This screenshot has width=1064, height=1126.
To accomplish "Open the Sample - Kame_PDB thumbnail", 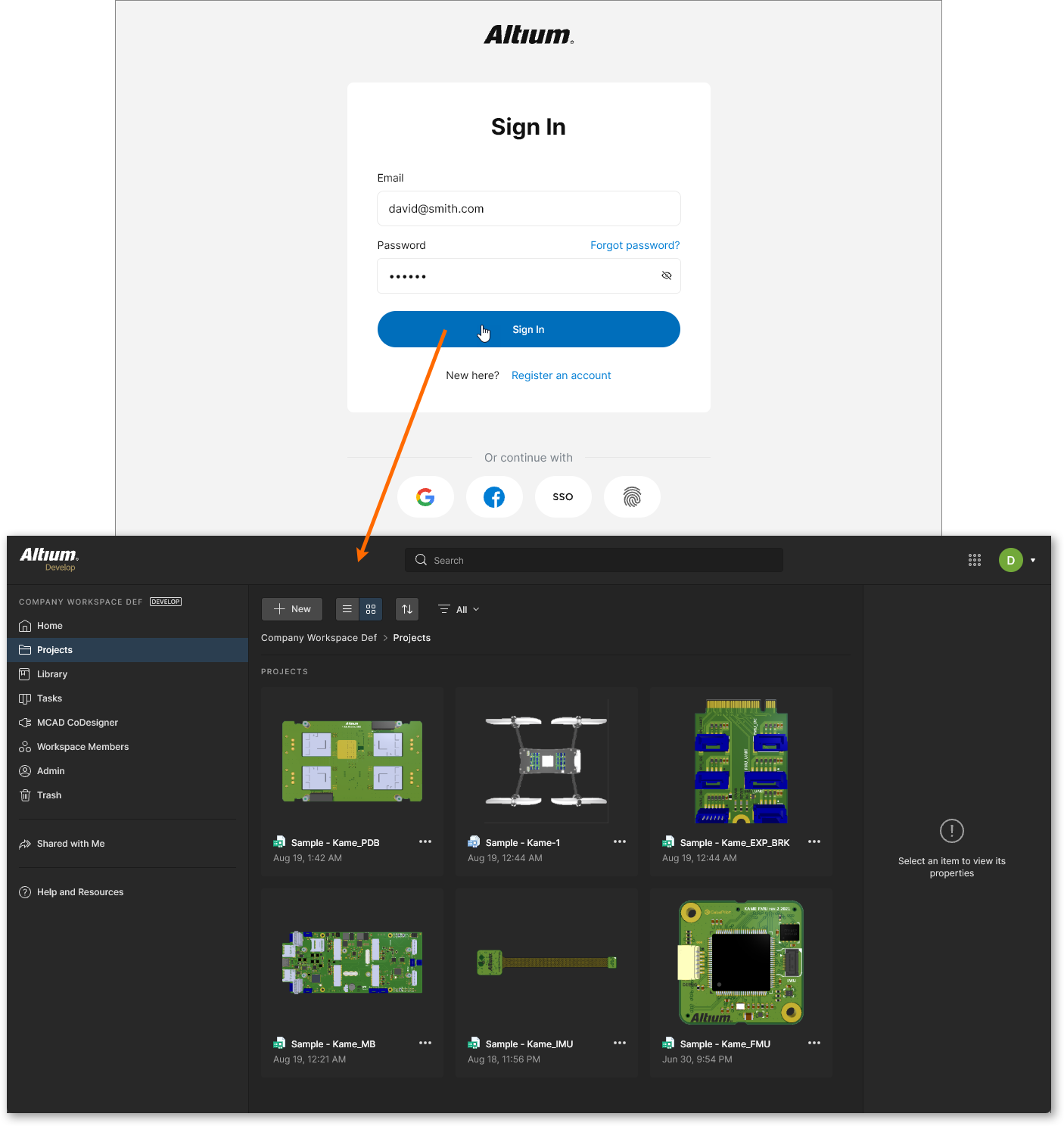I will (352, 761).
